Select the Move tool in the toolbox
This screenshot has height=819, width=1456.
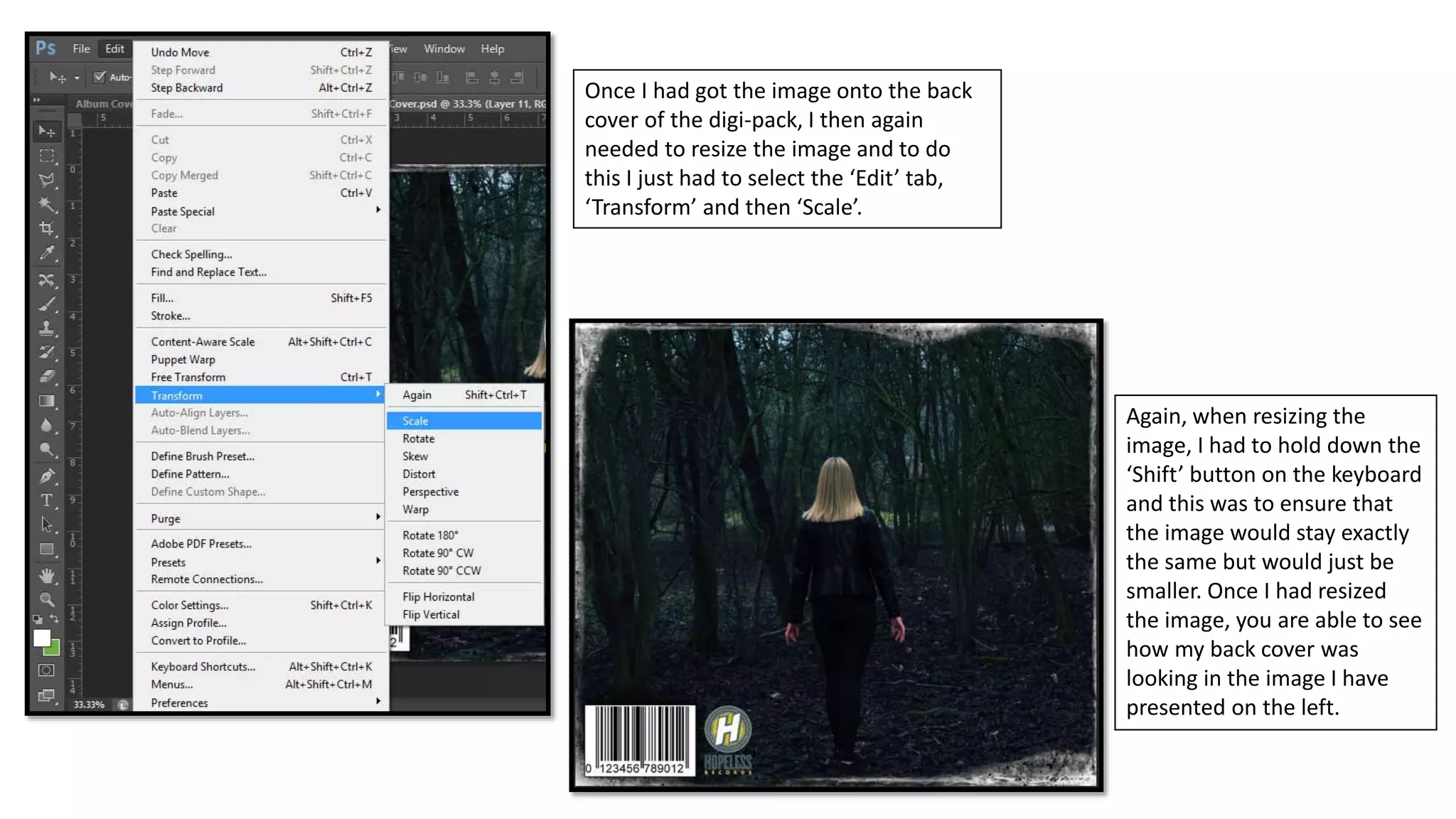point(47,131)
